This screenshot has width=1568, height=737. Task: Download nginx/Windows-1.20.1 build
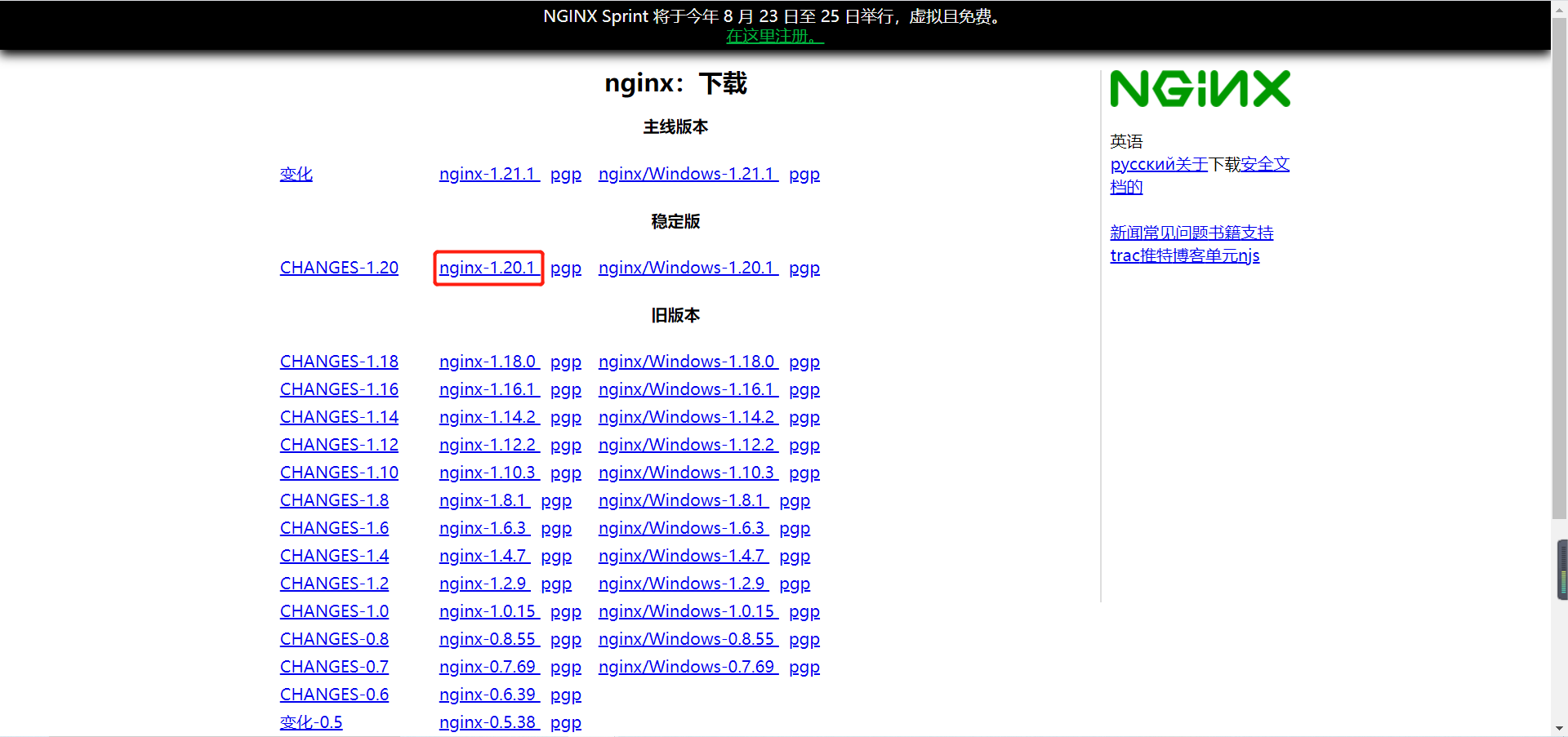pyautogui.click(x=687, y=268)
